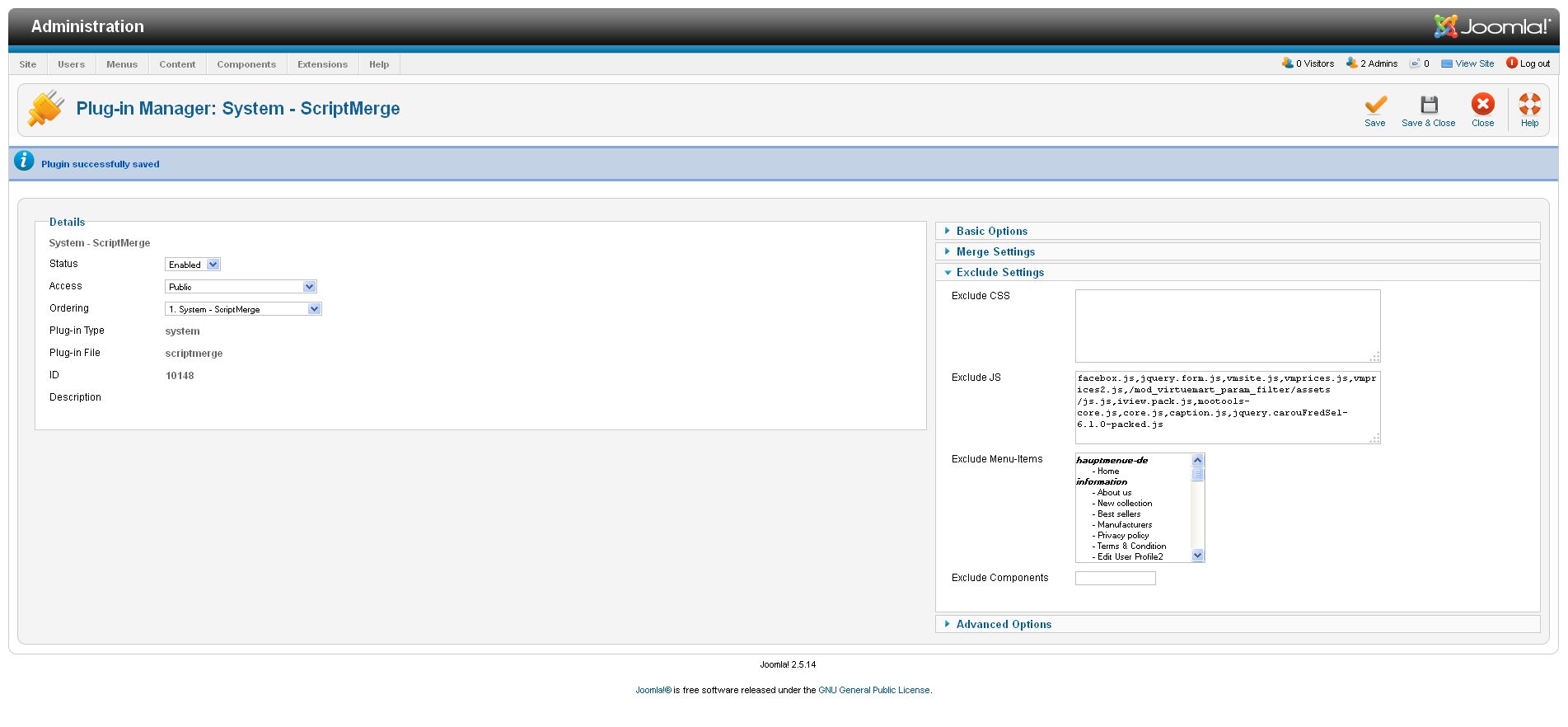
Task: Expand the Basic Options panel
Action: [991, 232]
